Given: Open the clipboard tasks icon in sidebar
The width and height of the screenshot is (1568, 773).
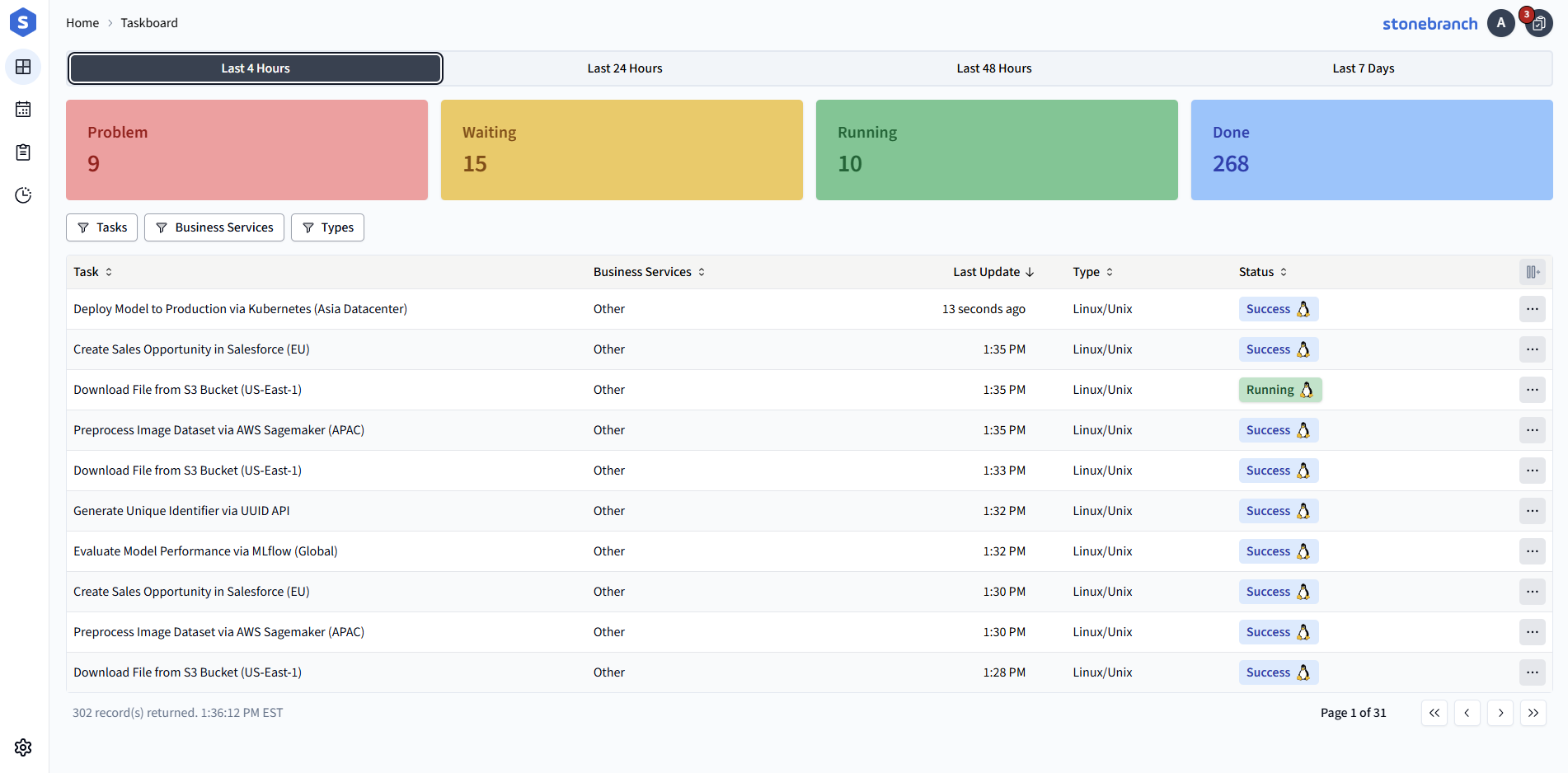Looking at the screenshot, I should 23,152.
